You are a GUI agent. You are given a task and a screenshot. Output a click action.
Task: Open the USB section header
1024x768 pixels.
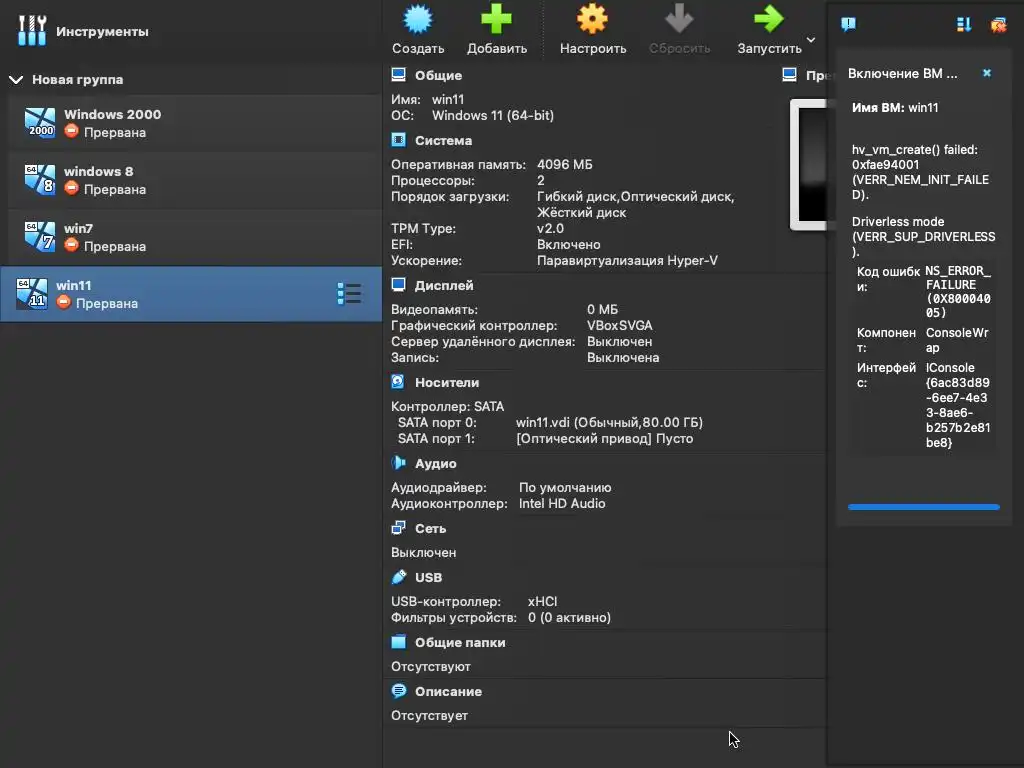pos(428,577)
